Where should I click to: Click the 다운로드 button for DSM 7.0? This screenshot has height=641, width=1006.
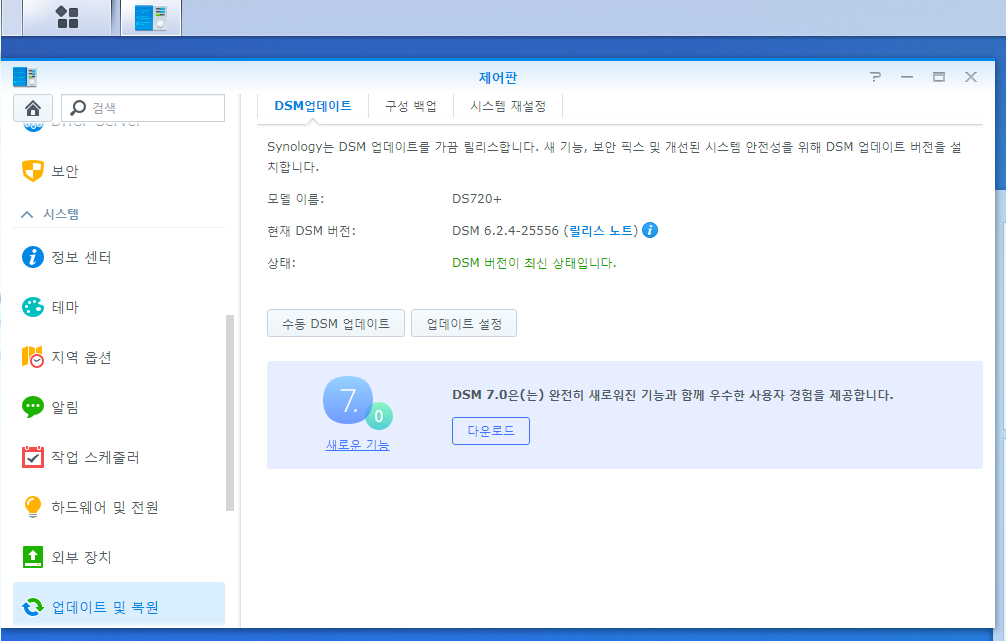[x=491, y=431]
